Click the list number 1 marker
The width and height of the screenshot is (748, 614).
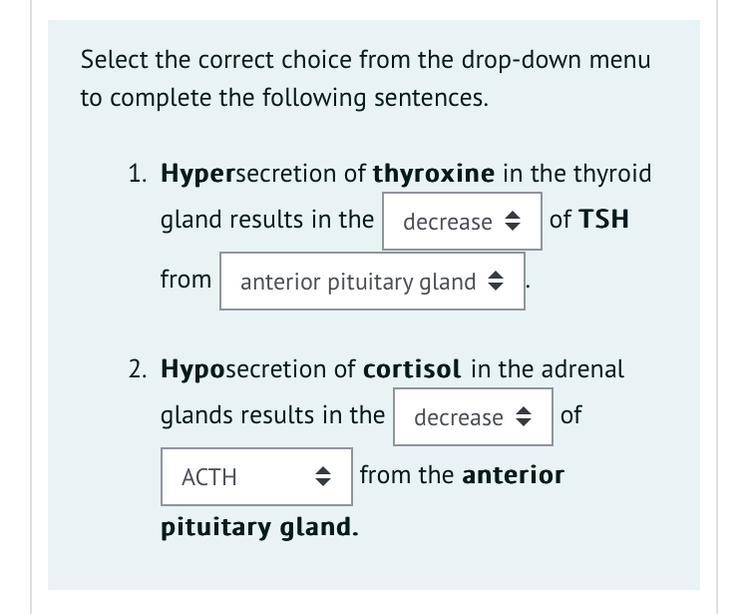click(x=138, y=174)
